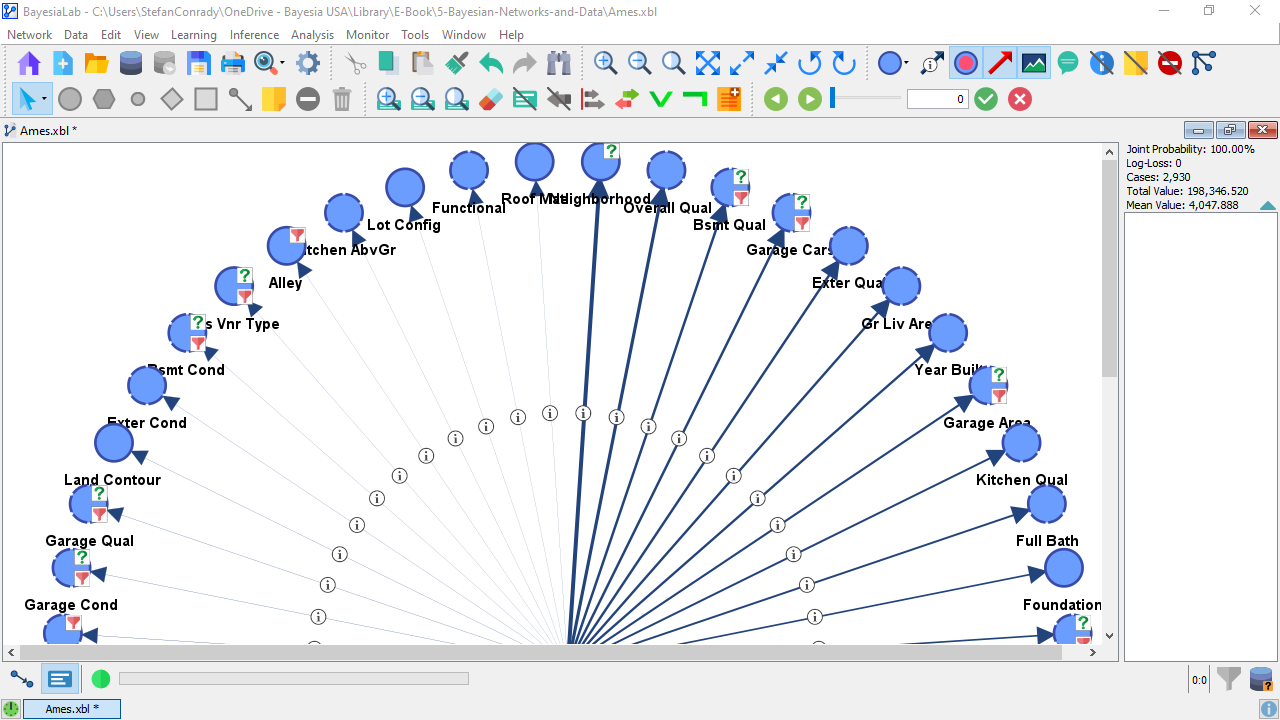
Task: Click the graph's vertical scrollbar
Action: tap(1109, 268)
